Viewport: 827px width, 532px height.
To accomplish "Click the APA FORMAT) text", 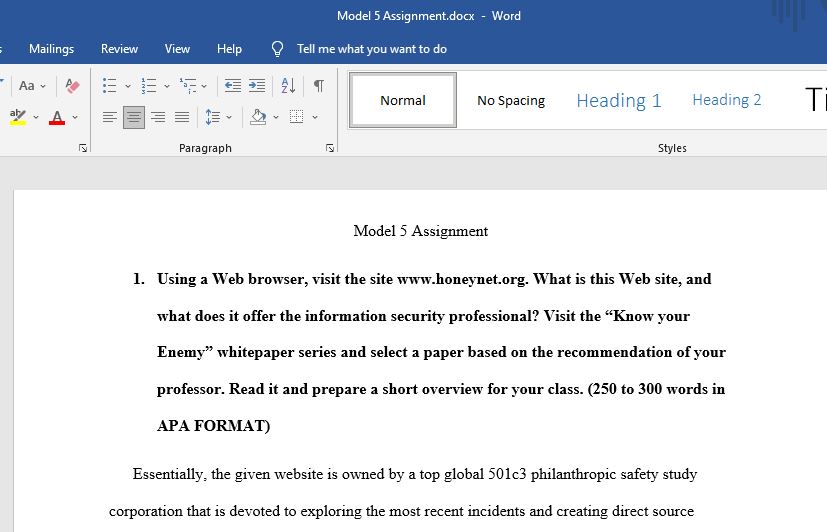I will tap(214, 425).
